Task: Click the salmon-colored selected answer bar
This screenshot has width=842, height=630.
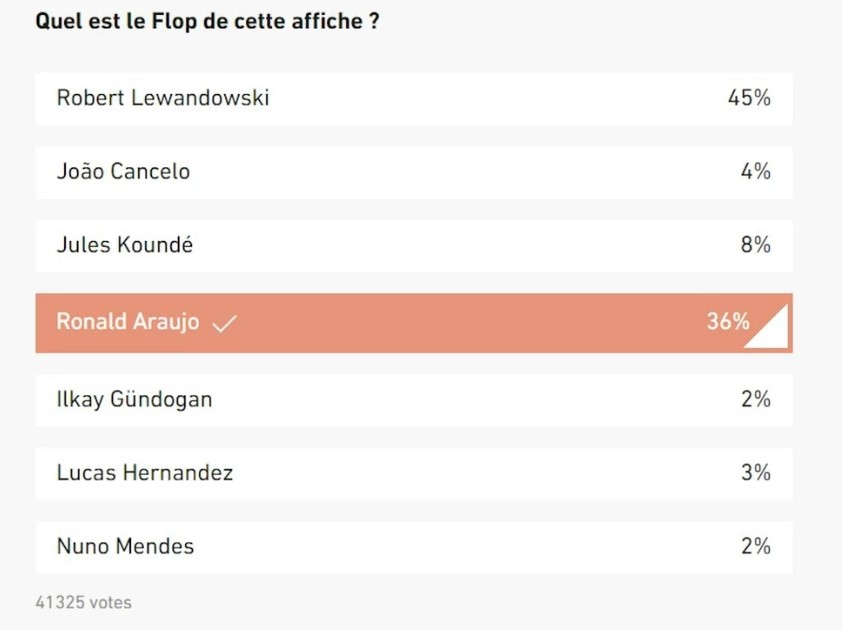Action: point(414,323)
